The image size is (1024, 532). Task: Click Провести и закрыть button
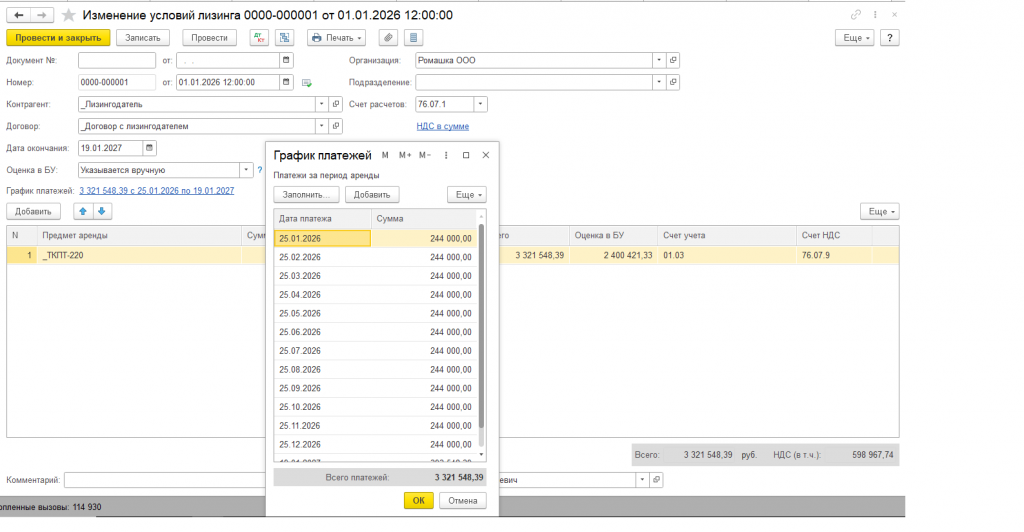click(58, 38)
